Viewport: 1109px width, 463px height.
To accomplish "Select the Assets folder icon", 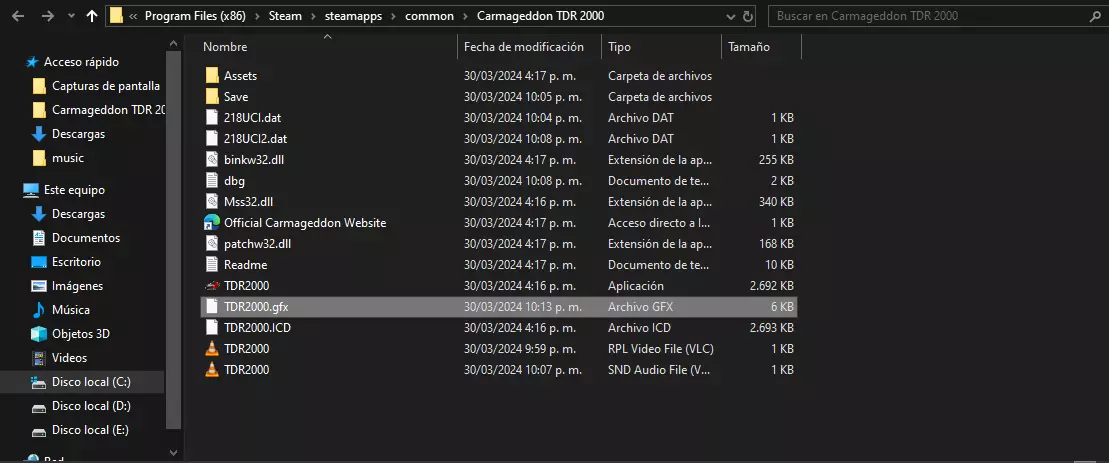I will coord(211,76).
